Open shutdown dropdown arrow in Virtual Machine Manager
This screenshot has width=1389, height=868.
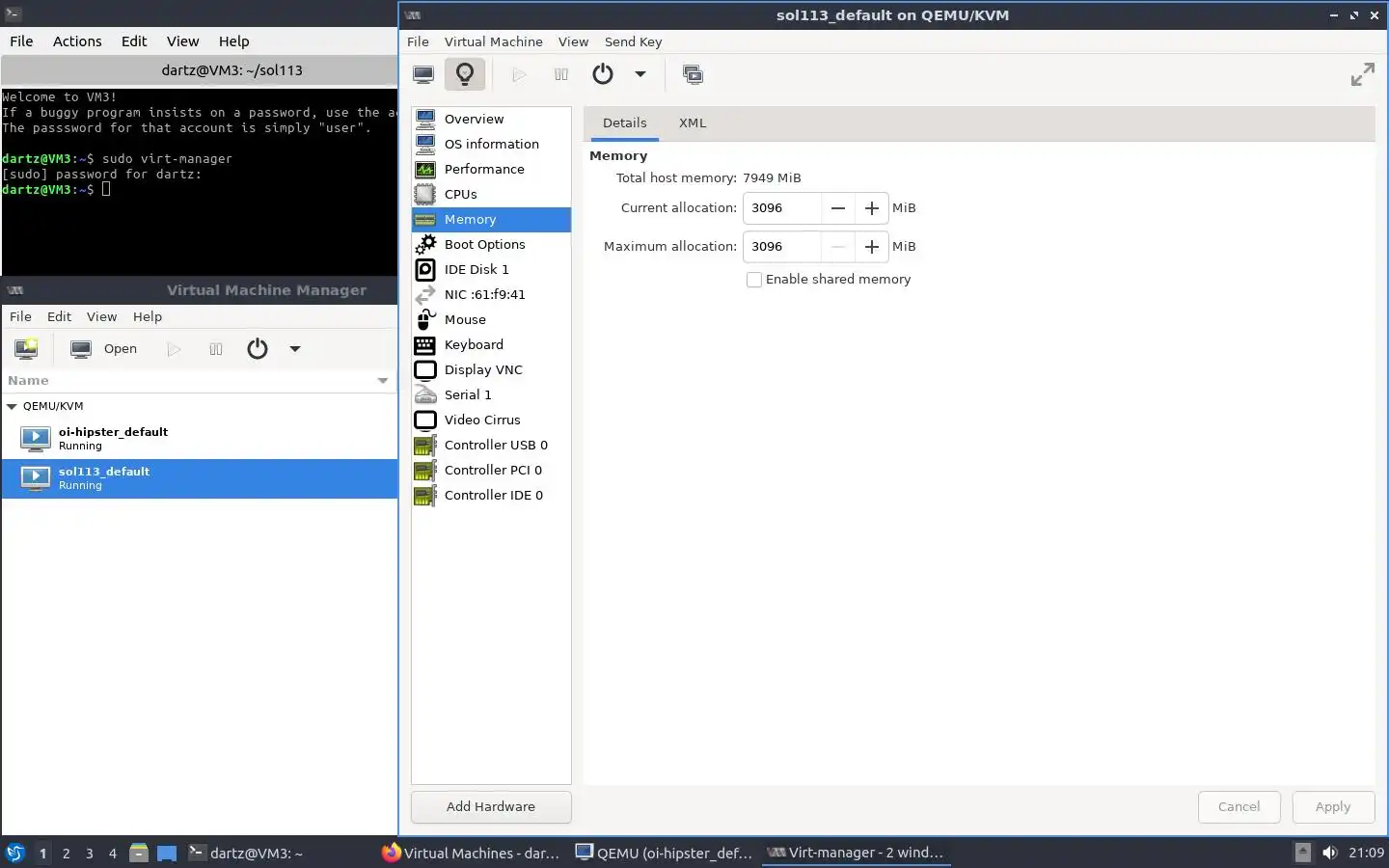tap(295, 349)
